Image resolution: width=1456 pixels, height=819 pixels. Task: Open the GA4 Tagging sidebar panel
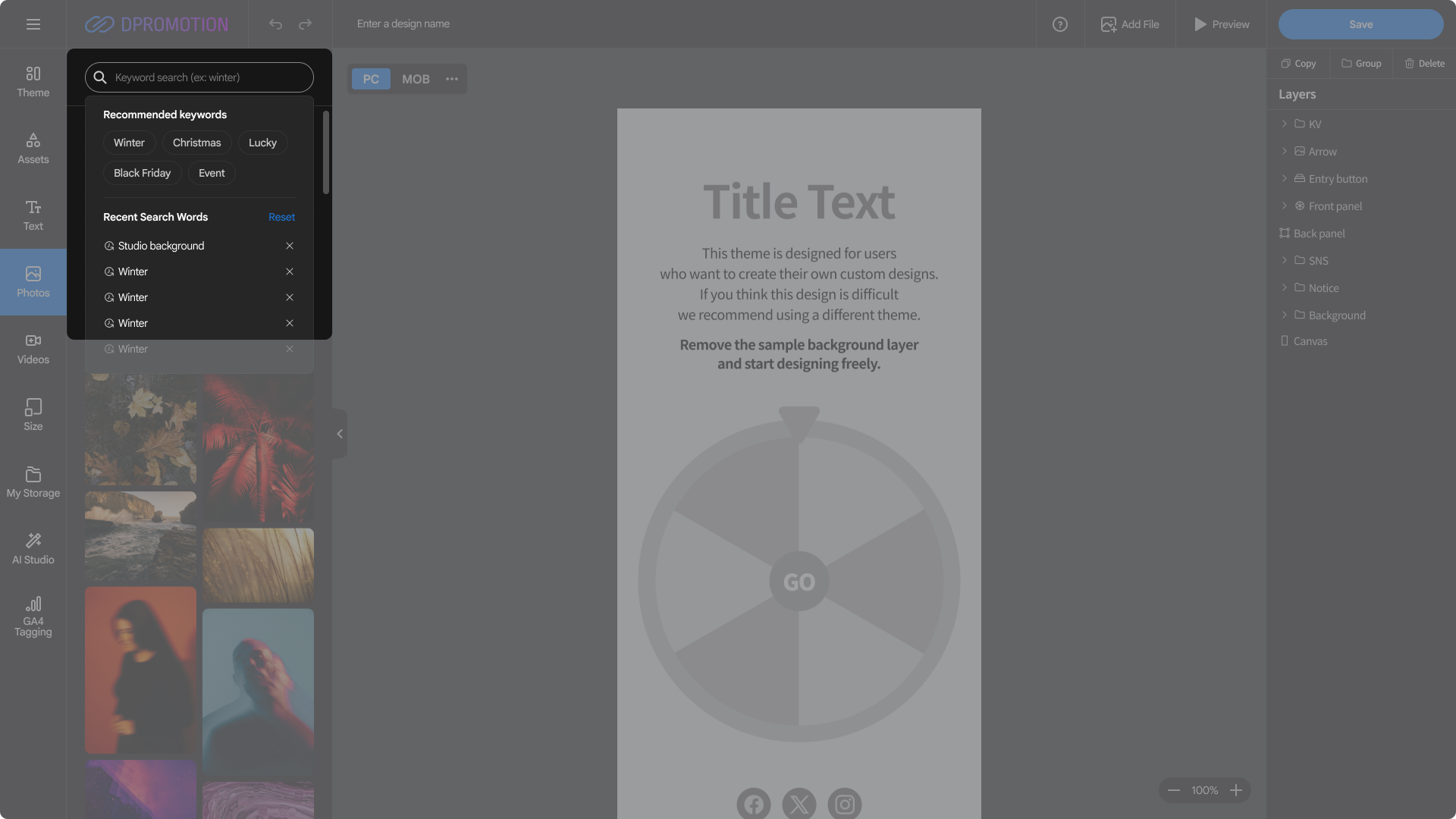pos(33,617)
